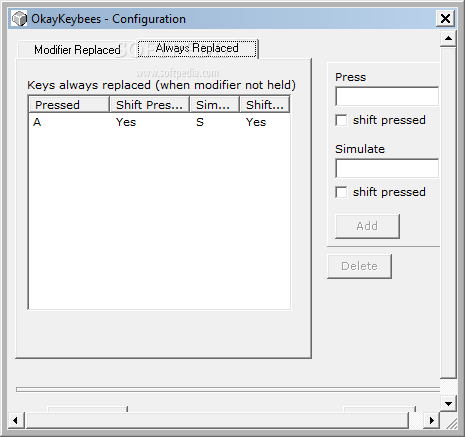465x437 pixels.
Task: Close the Configuration window
Action: [x=445, y=18]
